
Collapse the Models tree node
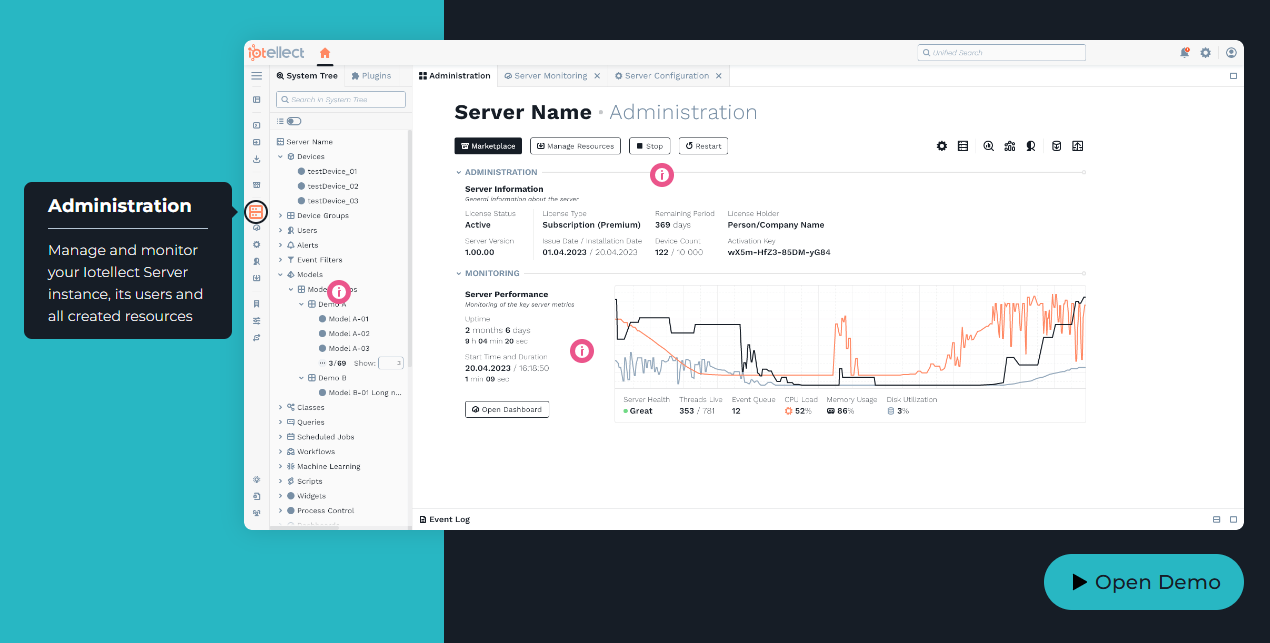[281, 275]
